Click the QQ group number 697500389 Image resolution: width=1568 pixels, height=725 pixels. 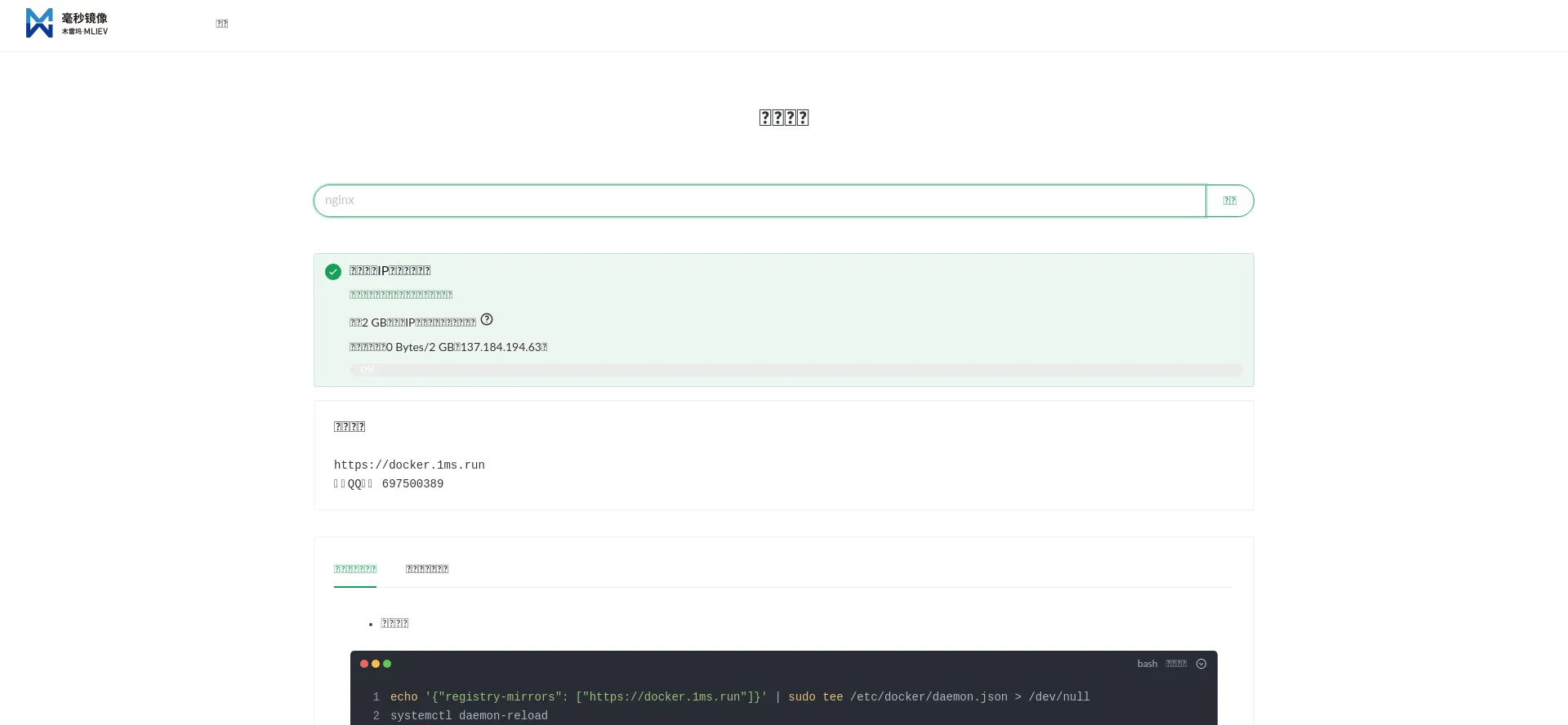point(412,484)
